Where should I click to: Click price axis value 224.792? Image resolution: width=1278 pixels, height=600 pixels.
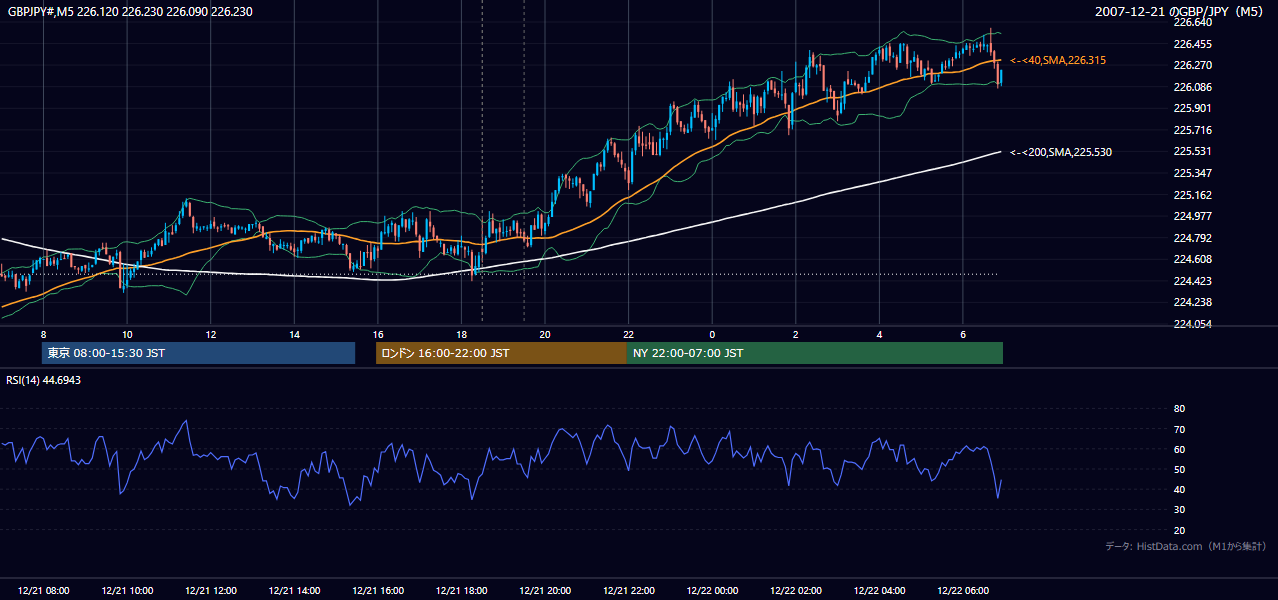(1192, 238)
